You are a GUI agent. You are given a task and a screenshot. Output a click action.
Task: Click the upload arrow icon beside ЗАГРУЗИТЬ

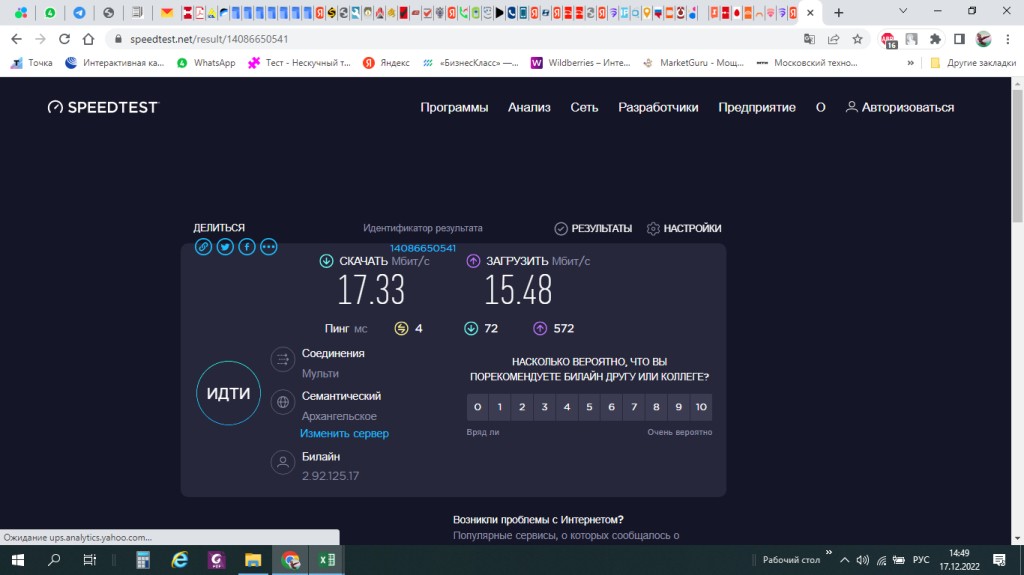[473, 261]
